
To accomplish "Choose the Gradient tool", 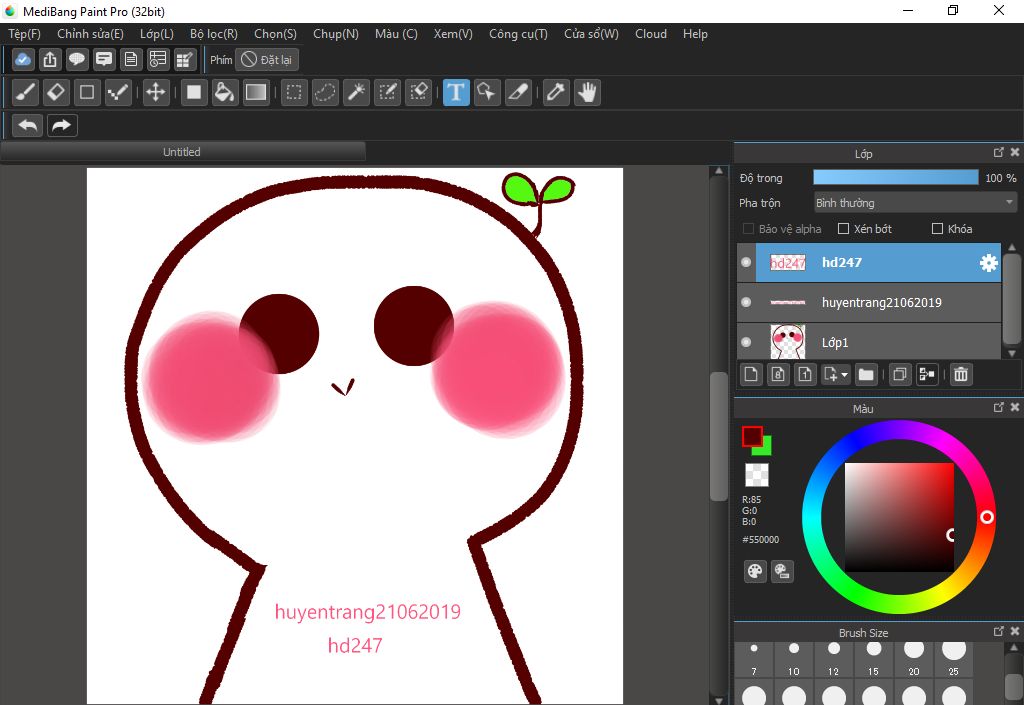I will tap(256, 93).
